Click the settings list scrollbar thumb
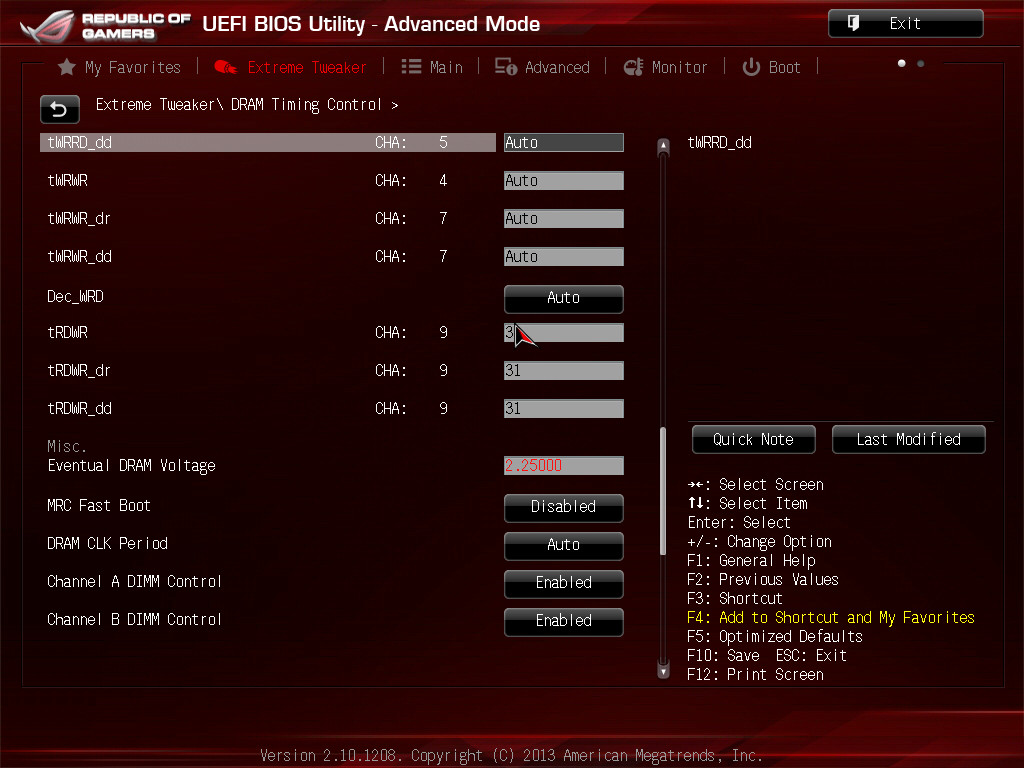Viewport: 1024px width, 768px height. pyautogui.click(x=664, y=491)
